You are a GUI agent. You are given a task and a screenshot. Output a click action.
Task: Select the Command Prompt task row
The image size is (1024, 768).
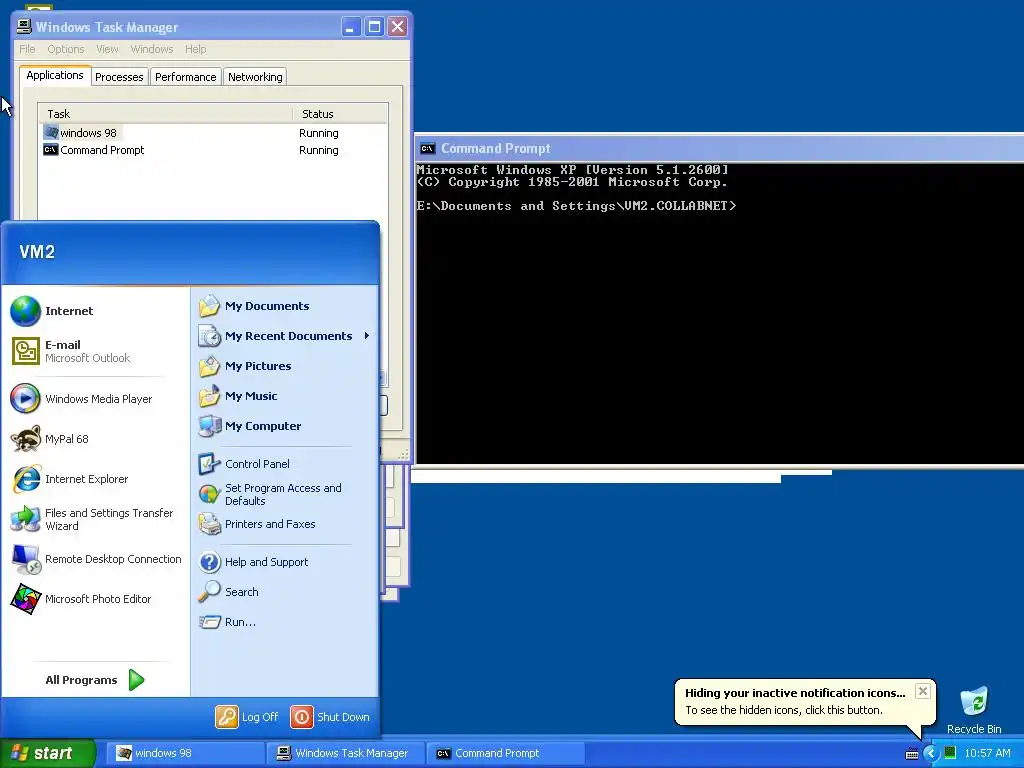212,150
